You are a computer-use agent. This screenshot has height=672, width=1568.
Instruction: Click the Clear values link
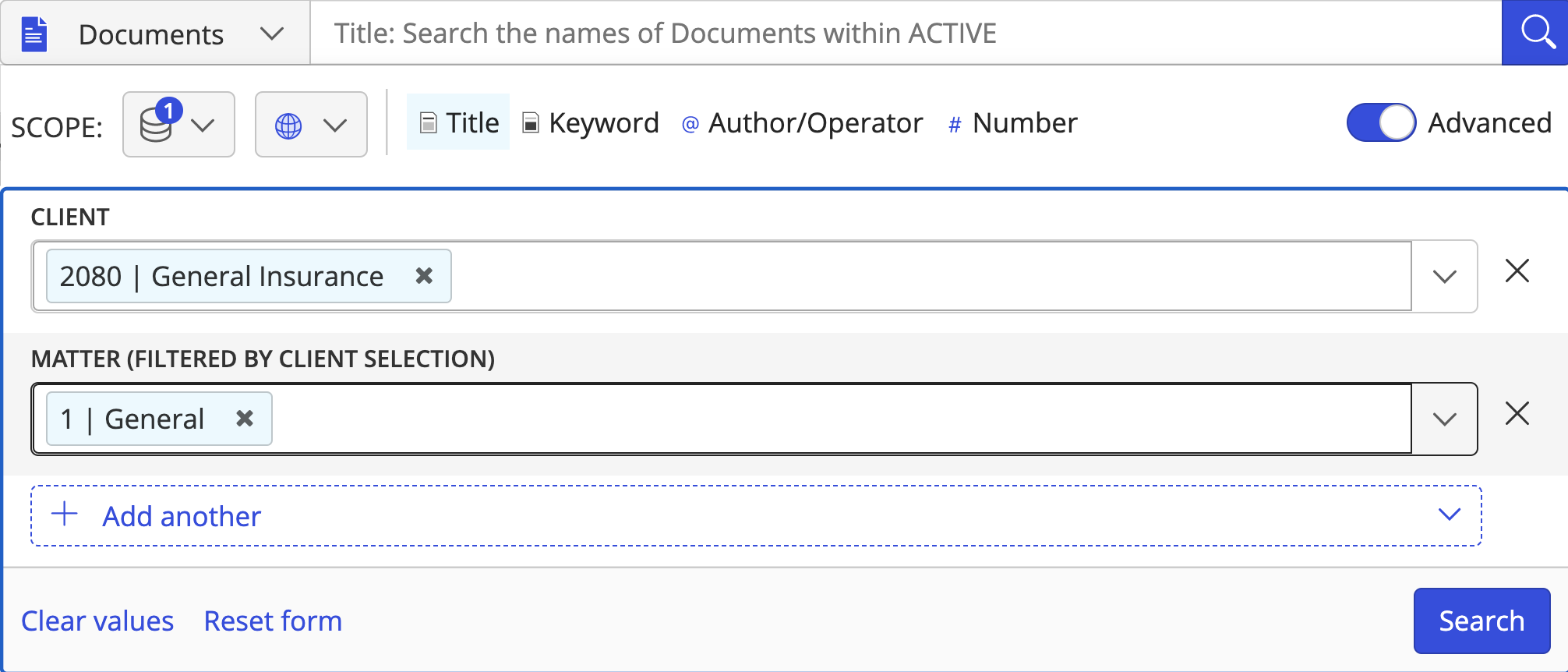[97, 621]
